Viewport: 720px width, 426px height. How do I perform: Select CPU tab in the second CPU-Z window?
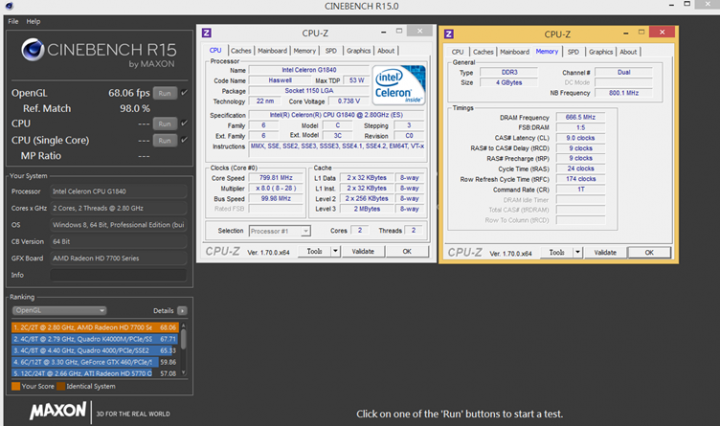[458, 52]
